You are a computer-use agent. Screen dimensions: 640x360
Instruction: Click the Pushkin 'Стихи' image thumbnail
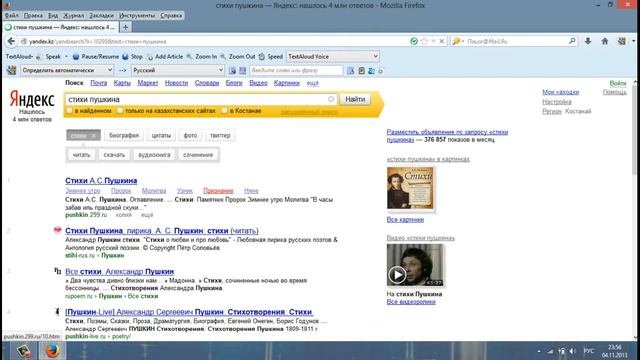[x=410, y=188]
